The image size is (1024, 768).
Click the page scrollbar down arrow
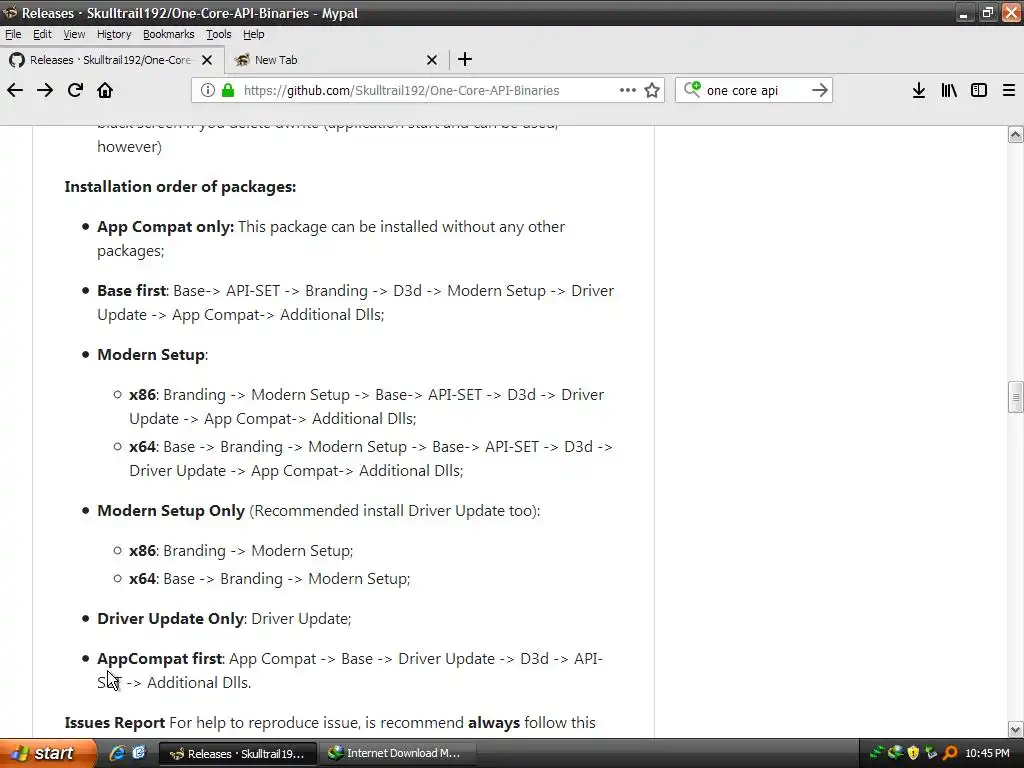click(1015, 729)
